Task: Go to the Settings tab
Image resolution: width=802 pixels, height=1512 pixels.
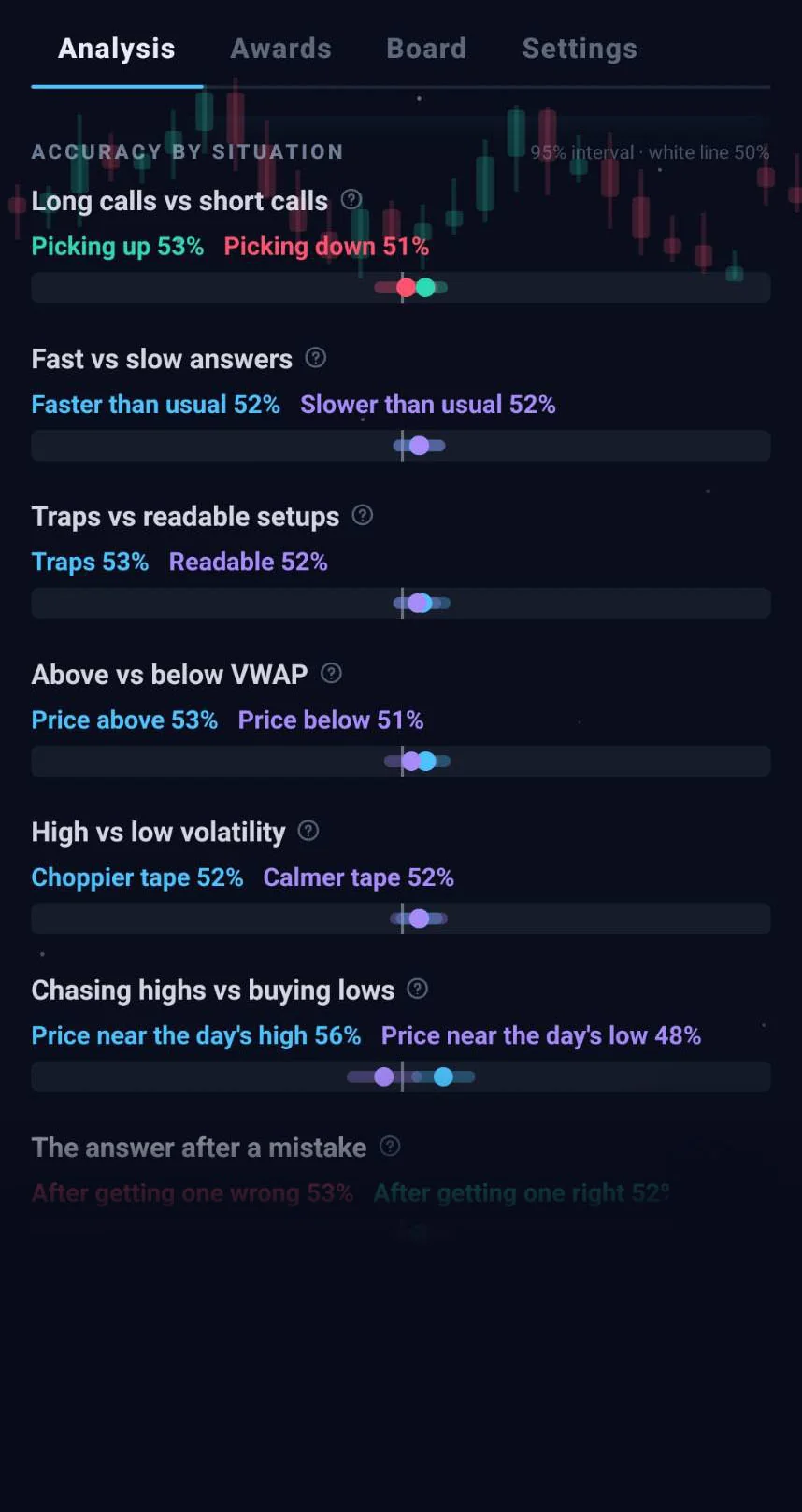Action: (x=580, y=49)
